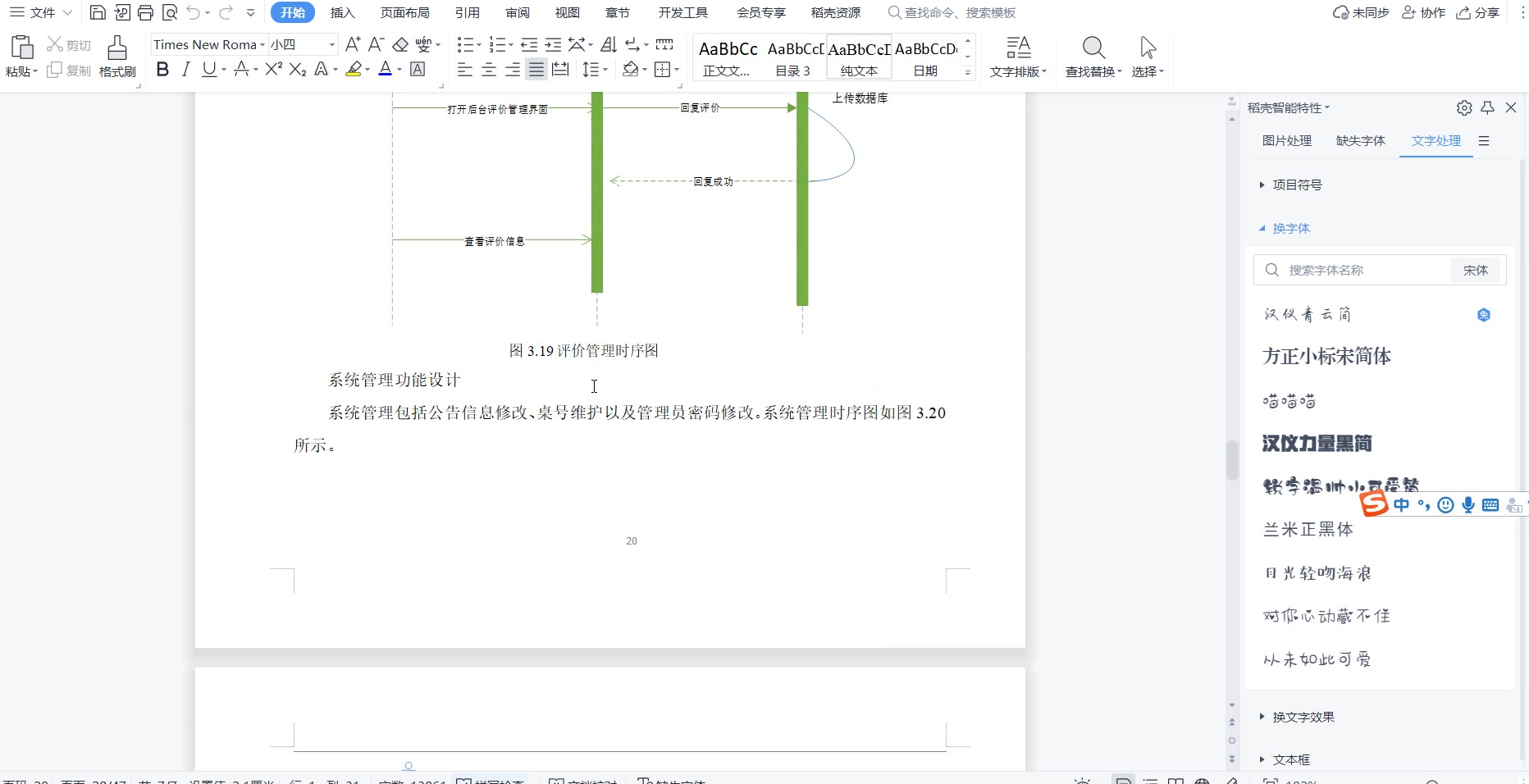Select the Format Painter (格式刷) tool
Screen dimensions: 1529x784
(x=117, y=56)
